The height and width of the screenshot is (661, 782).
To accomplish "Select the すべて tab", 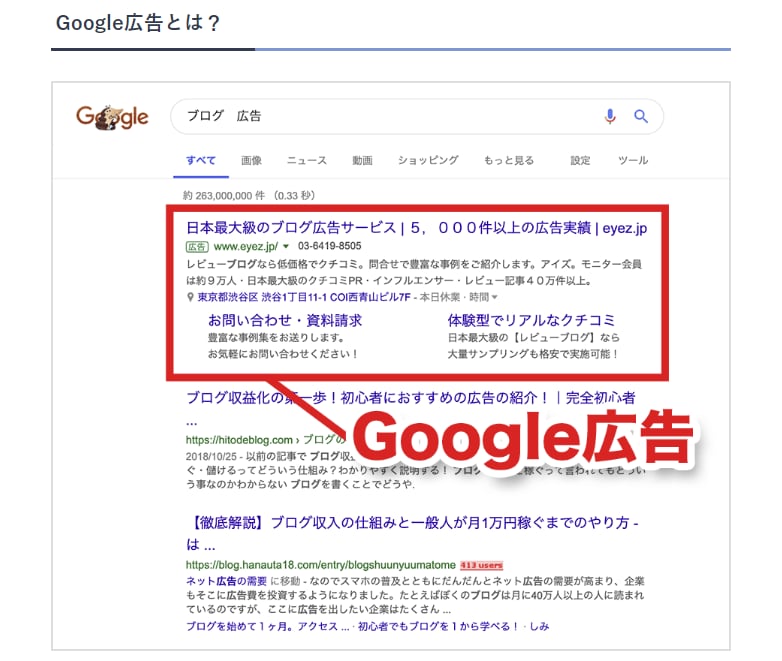I will click(201, 161).
